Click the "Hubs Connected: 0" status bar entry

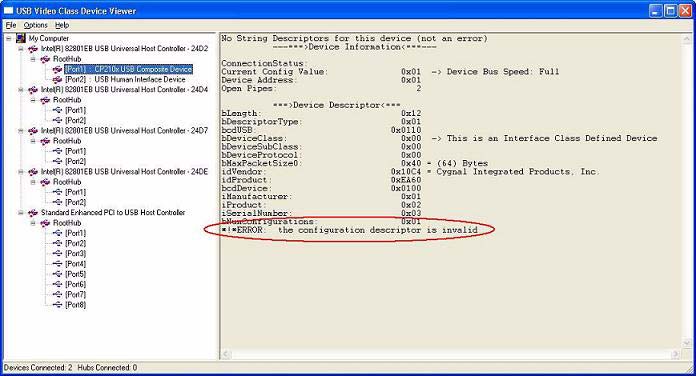click(x=107, y=368)
